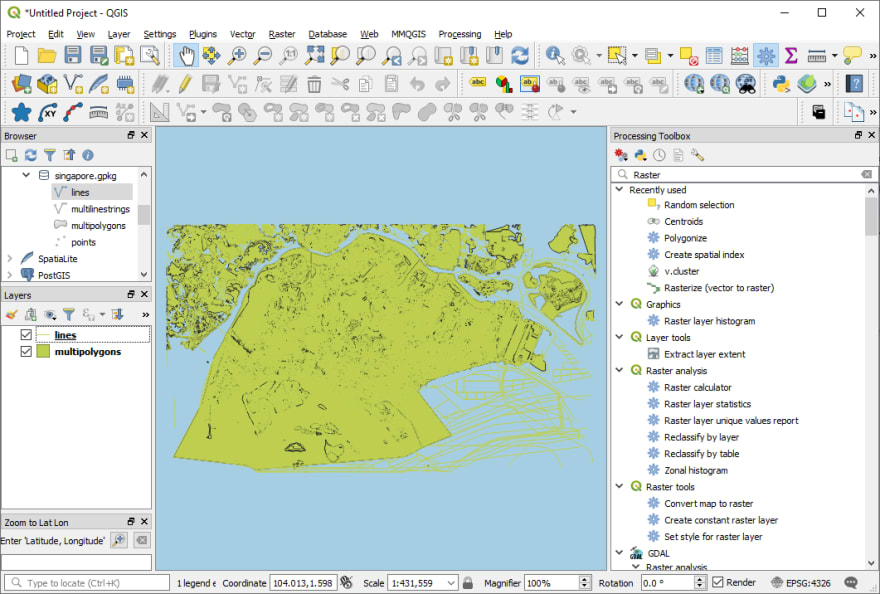Open the Project menu

pos(21,34)
